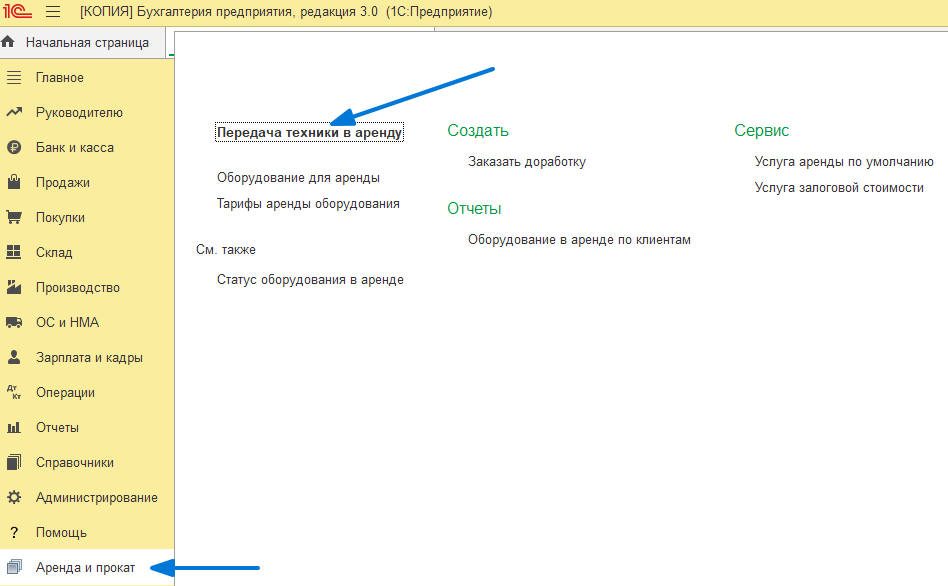Open Передача техники в аренду
Viewport: 948px width, 586px height.
point(309,132)
